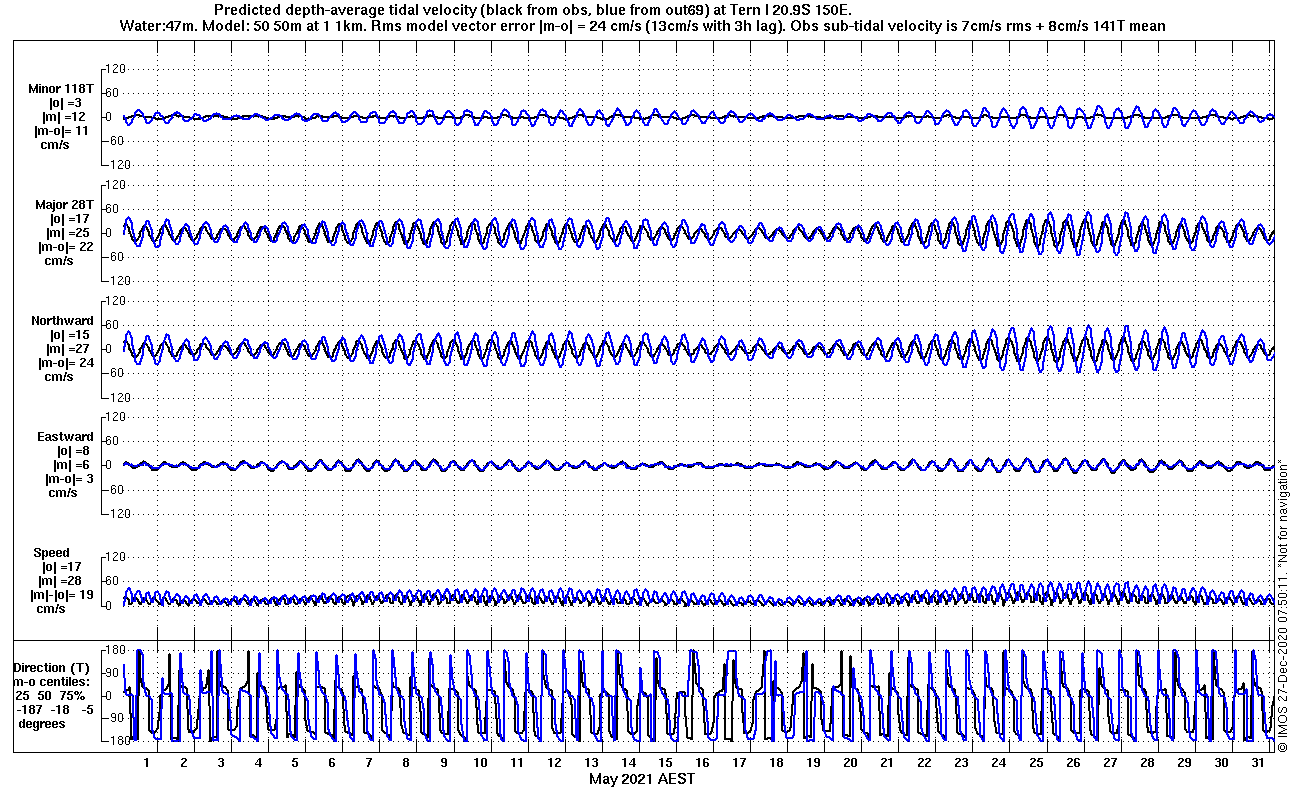The image size is (1300, 800).
Task: Click '|m-o|= 11' in the Minor panel
Action: [x=62, y=131]
